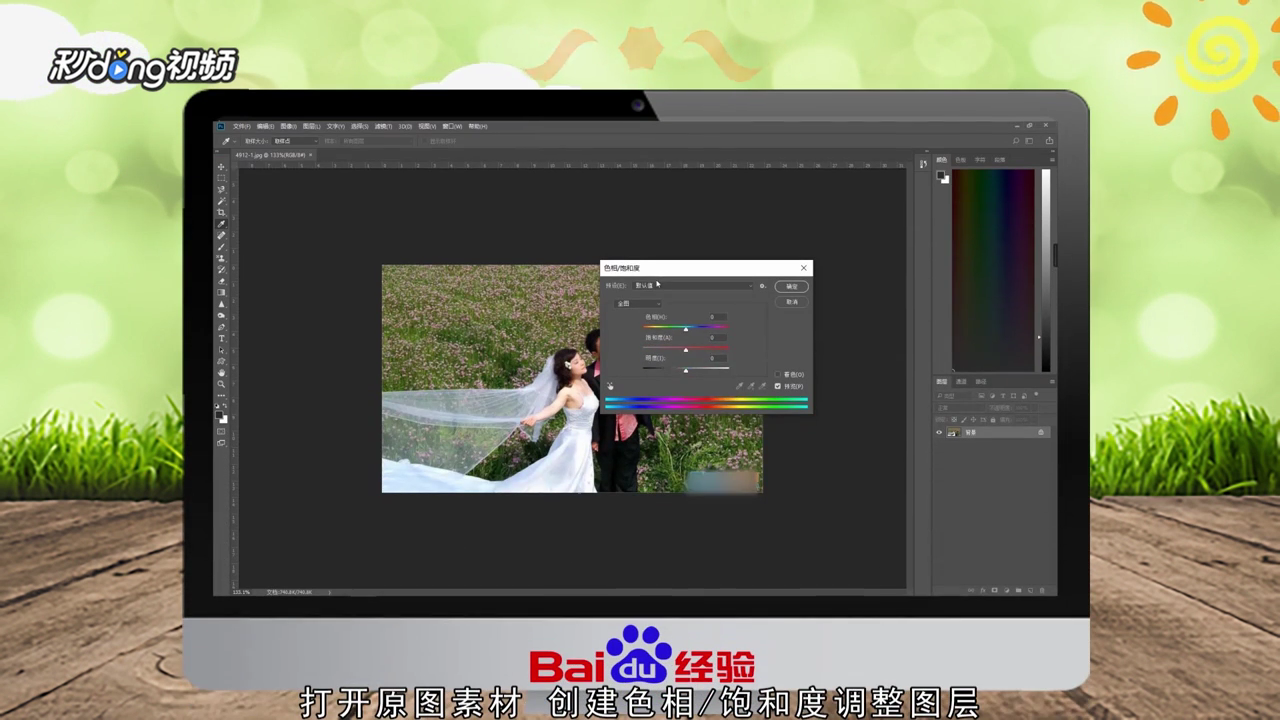Adjust the 色相 hue slider handle

click(686, 329)
